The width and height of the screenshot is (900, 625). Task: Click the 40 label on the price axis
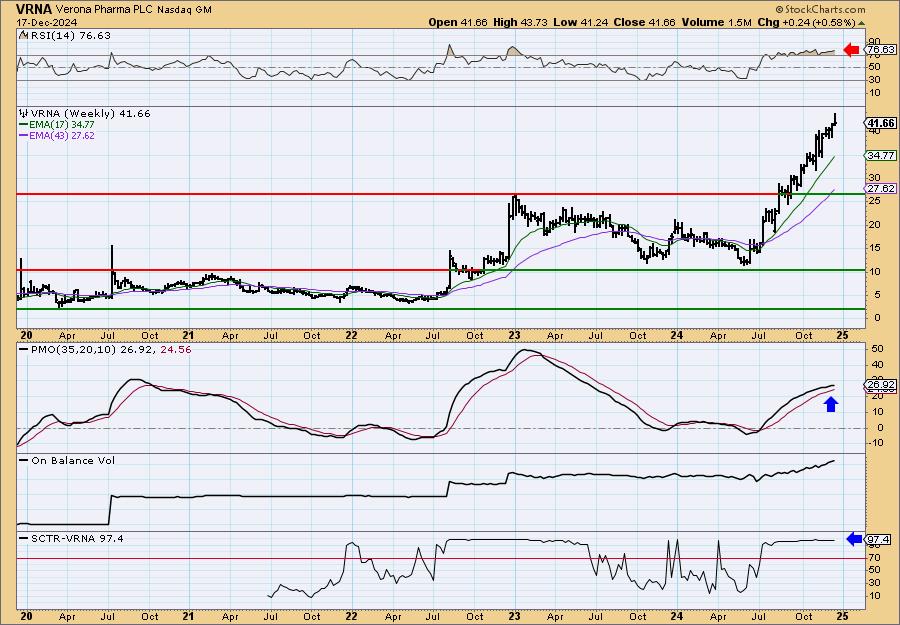tap(874, 130)
